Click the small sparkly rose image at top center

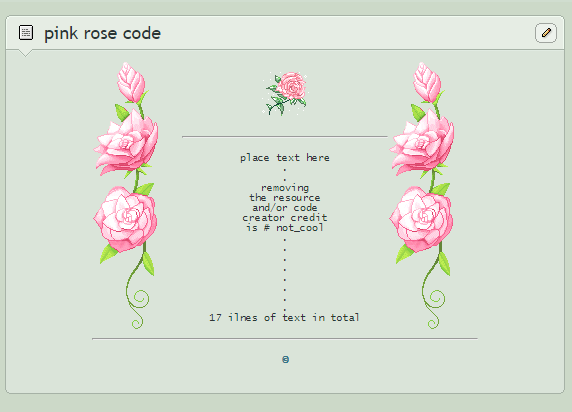285,94
